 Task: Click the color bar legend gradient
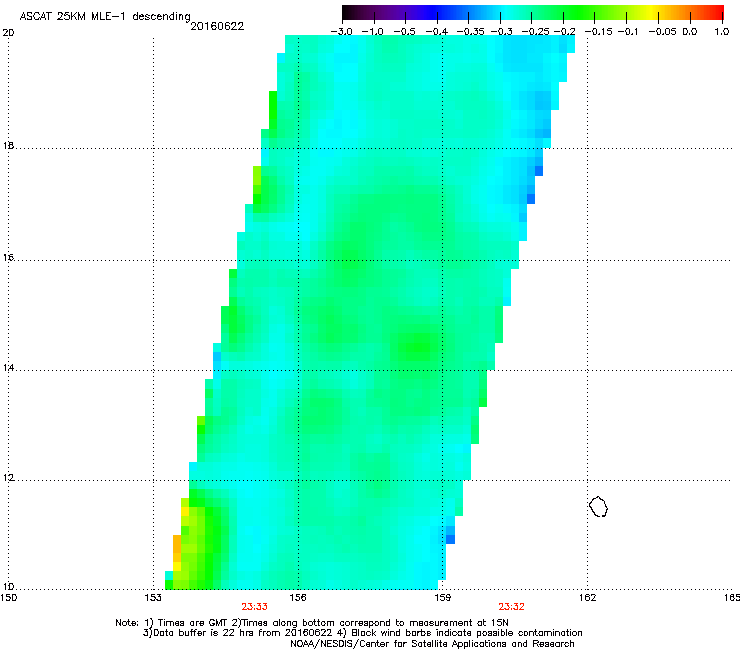[533, 13]
